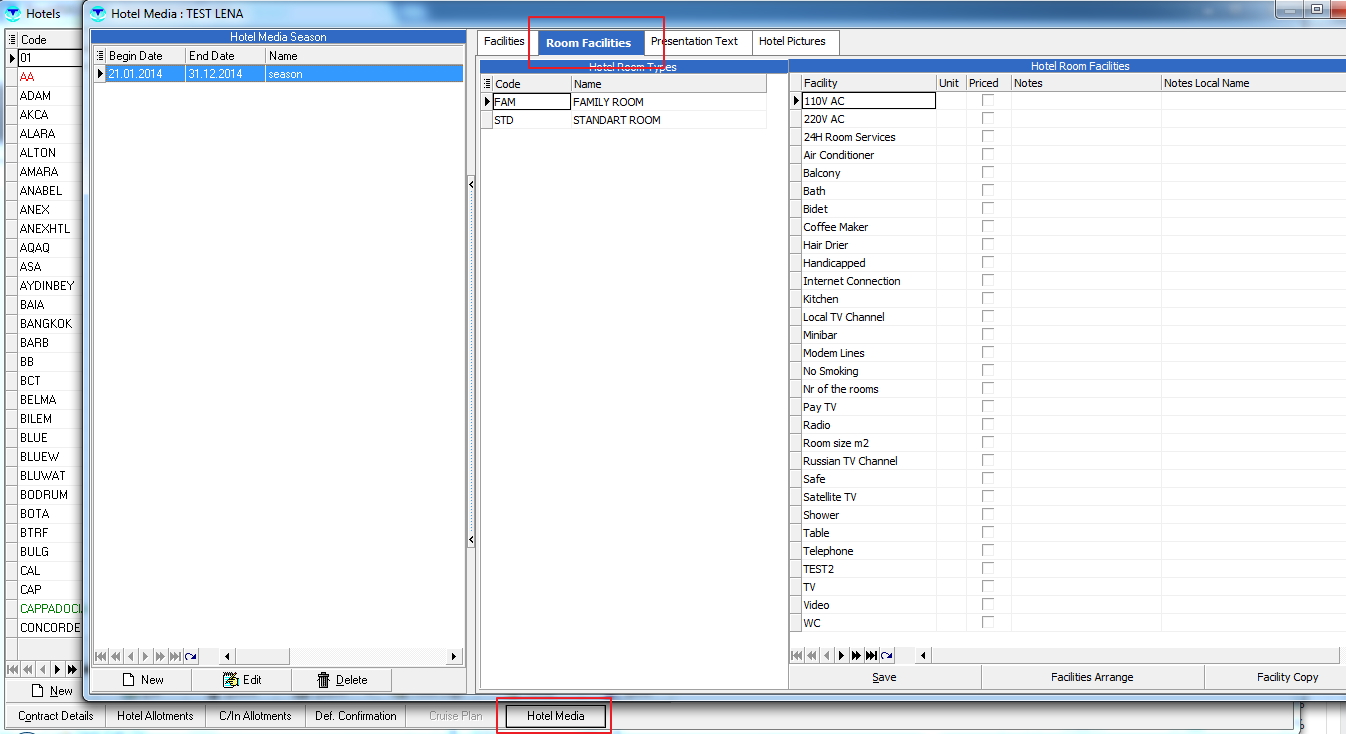Screen dimensions: 1346x734
Task: Check the Priced box for Balcony
Action: [988, 173]
